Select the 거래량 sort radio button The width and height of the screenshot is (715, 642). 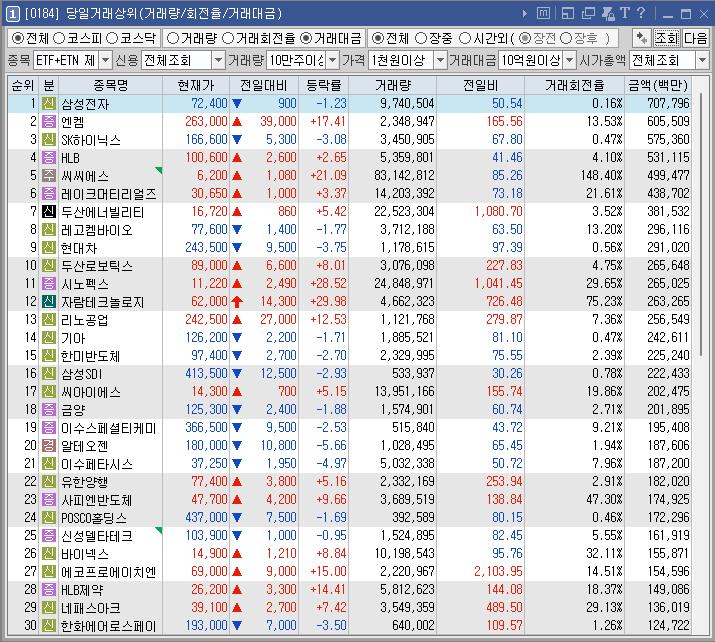tap(173, 38)
